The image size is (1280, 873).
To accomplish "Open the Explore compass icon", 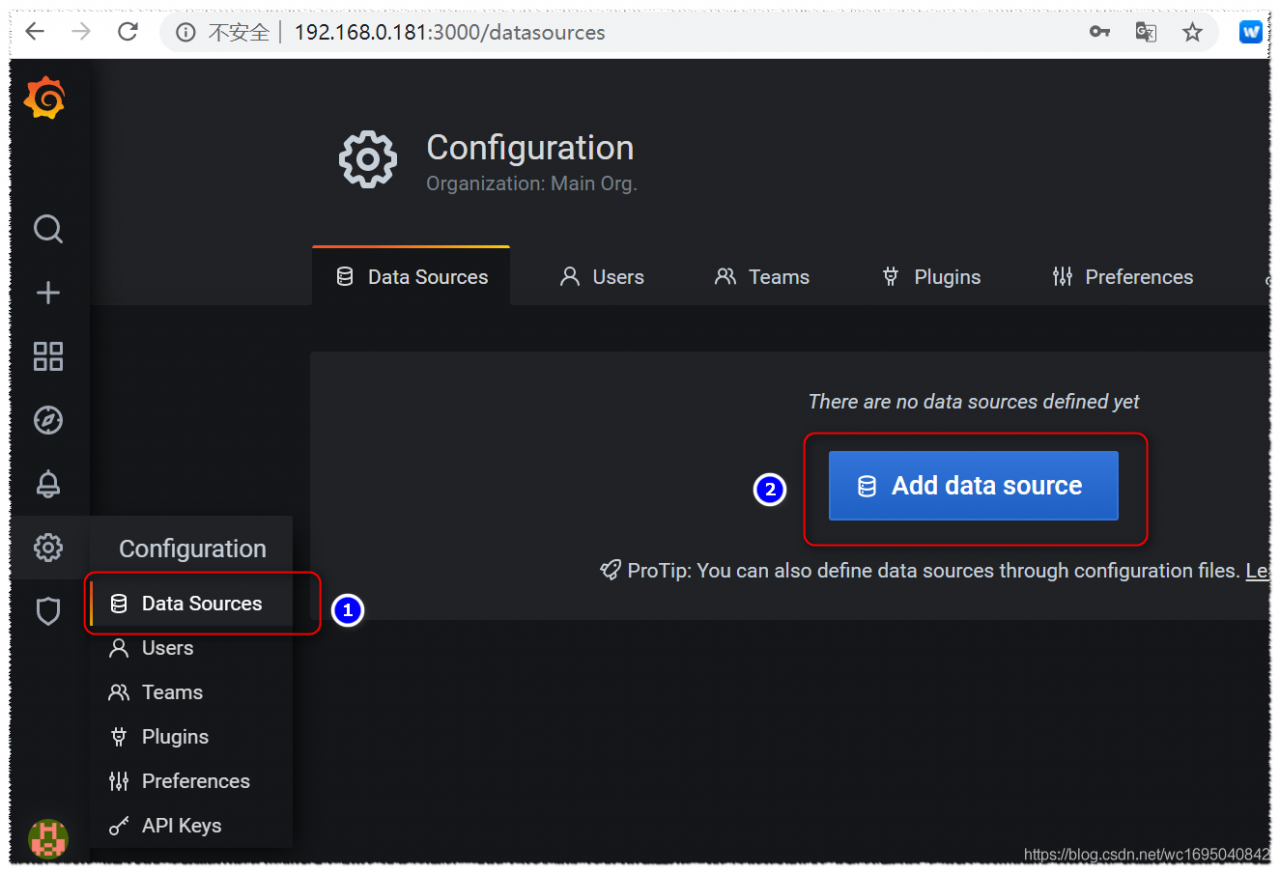I will tap(48, 421).
